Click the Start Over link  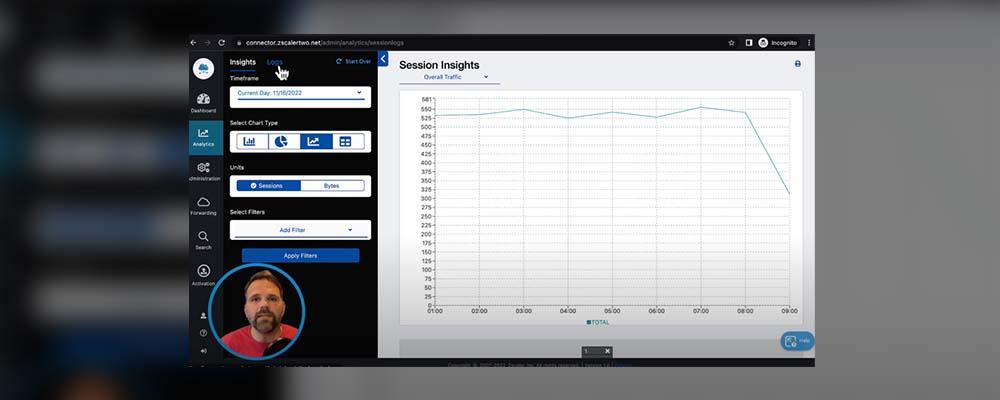[353, 62]
